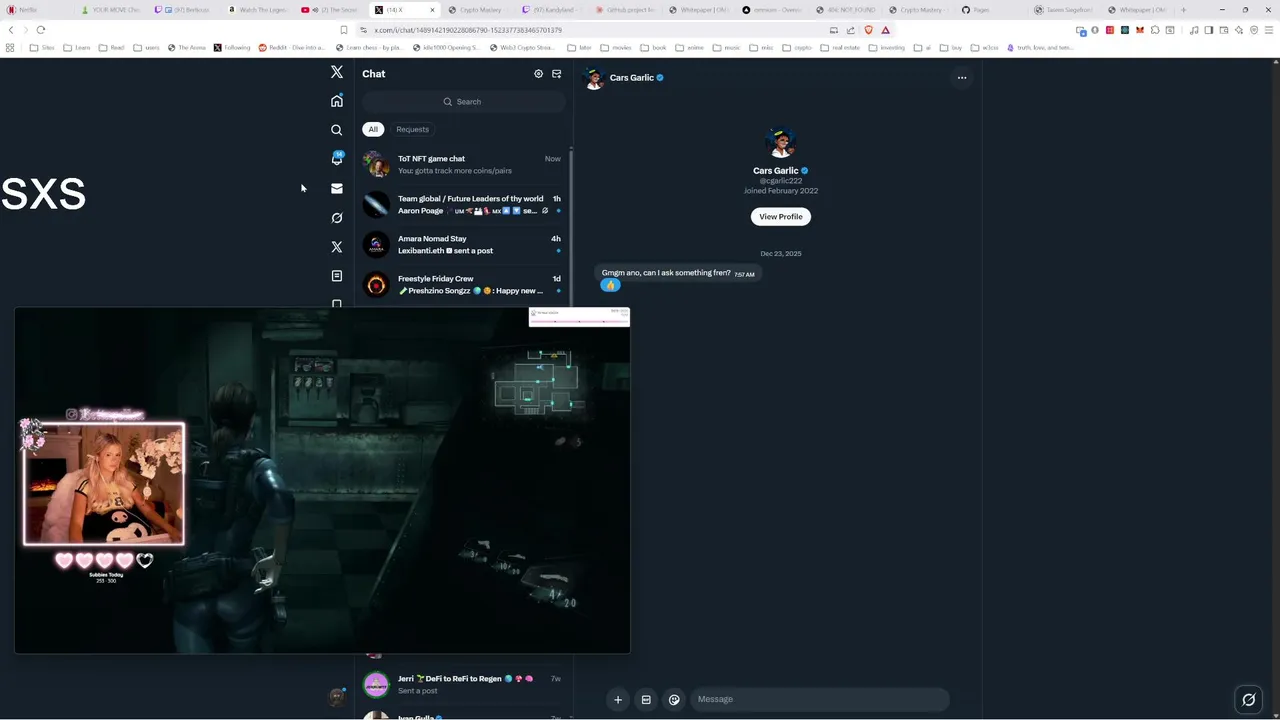Reload the page

[40, 30]
